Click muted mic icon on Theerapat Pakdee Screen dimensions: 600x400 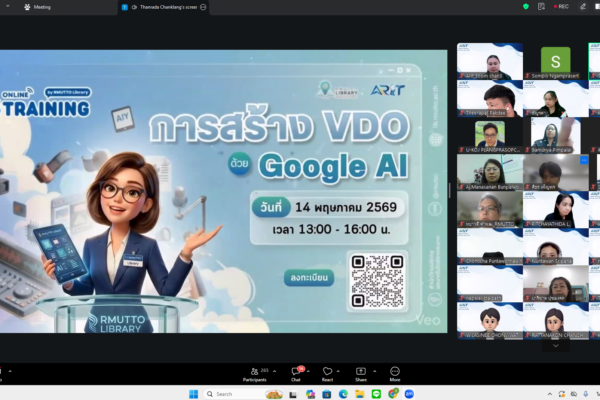(x=462, y=113)
